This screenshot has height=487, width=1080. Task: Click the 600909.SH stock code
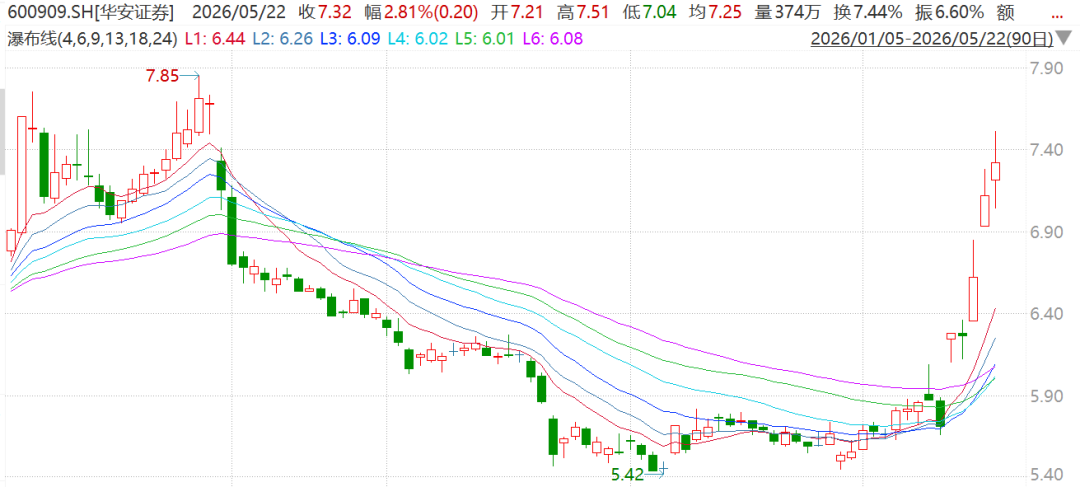(x=48, y=12)
